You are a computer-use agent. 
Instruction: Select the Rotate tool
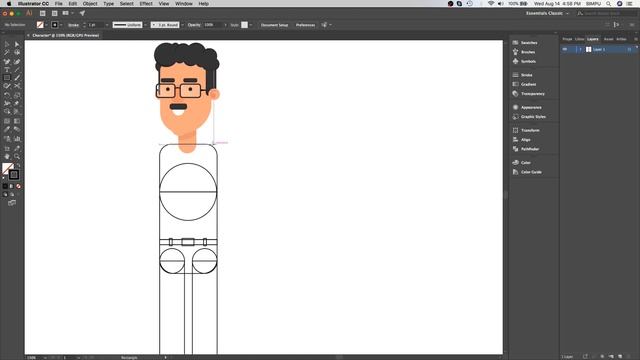(x=7, y=95)
